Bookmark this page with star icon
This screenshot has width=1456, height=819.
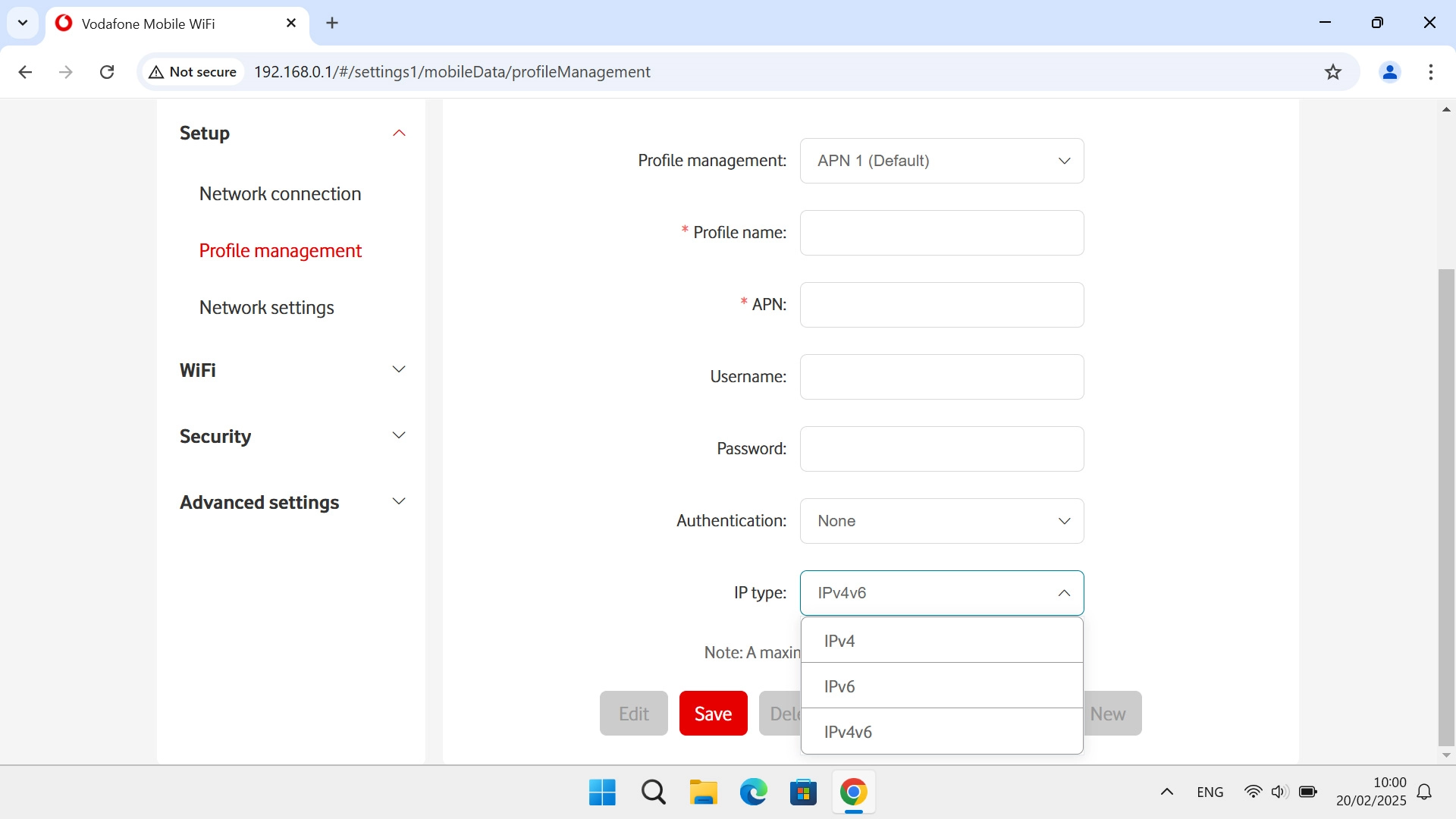click(x=1332, y=72)
